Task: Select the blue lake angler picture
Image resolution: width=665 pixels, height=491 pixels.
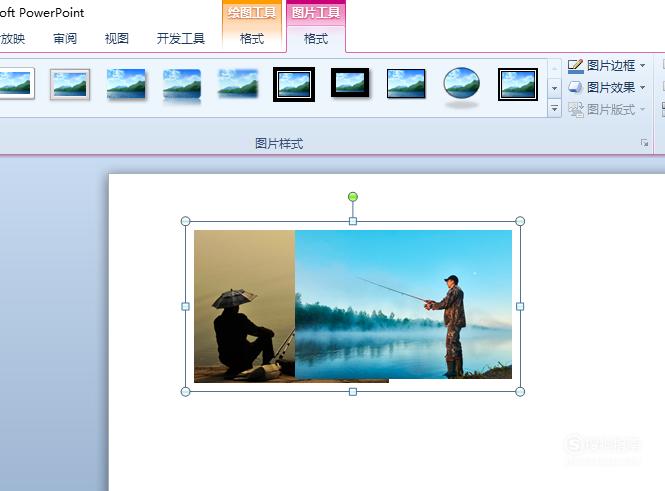Action: pos(403,304)
